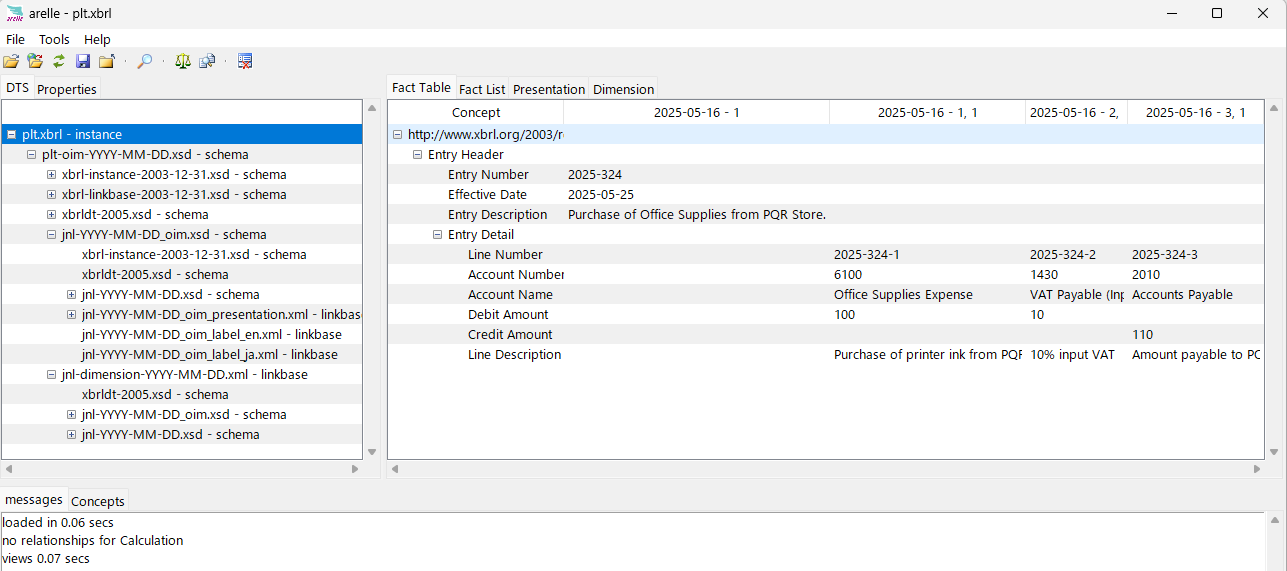Click the Concept column header
1287x571 pixels.
pos(476,112)
